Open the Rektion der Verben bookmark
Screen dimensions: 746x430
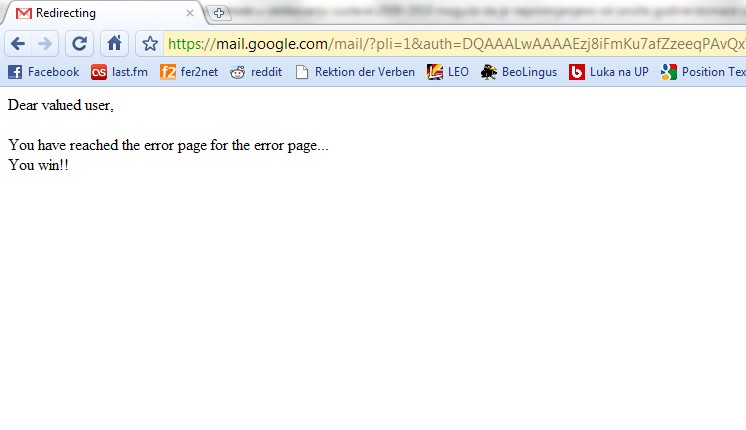(355, 72)
